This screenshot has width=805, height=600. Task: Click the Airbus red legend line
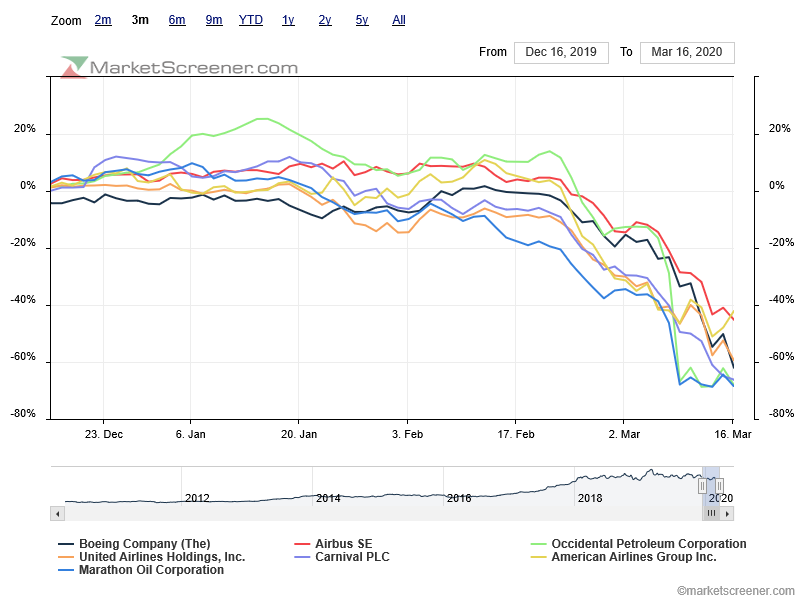click(x=302, y=544)
